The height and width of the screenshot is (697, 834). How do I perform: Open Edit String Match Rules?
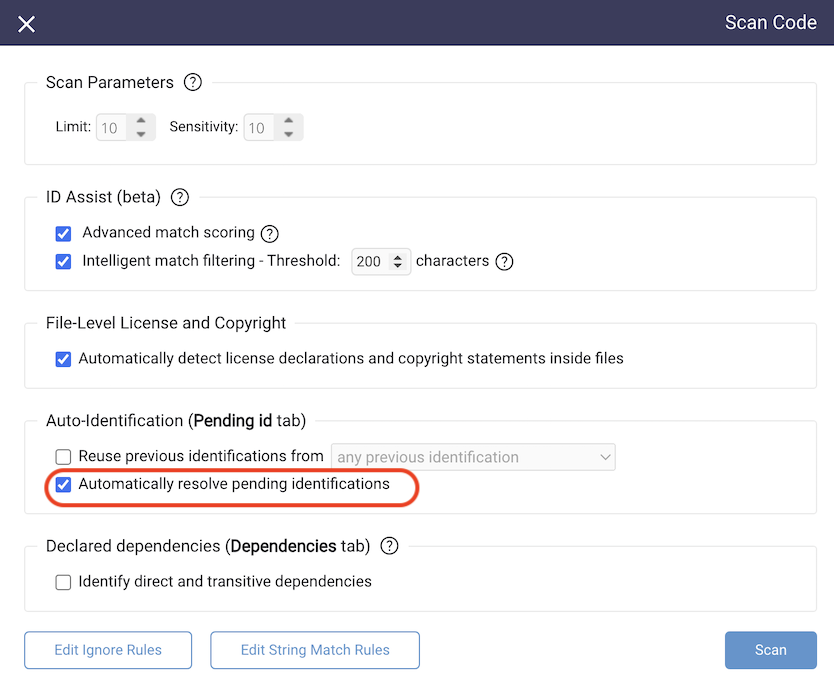(315, 650)
